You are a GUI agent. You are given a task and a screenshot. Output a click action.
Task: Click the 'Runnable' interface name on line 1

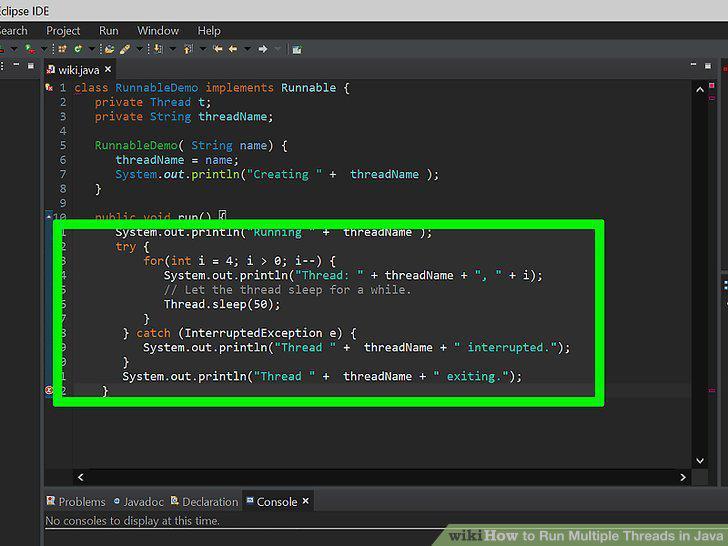coord(308,88)
